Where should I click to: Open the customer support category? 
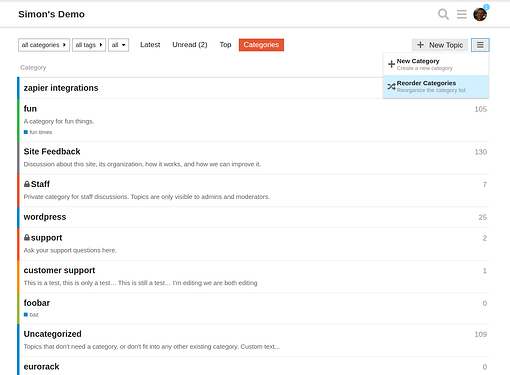(59, 270)
